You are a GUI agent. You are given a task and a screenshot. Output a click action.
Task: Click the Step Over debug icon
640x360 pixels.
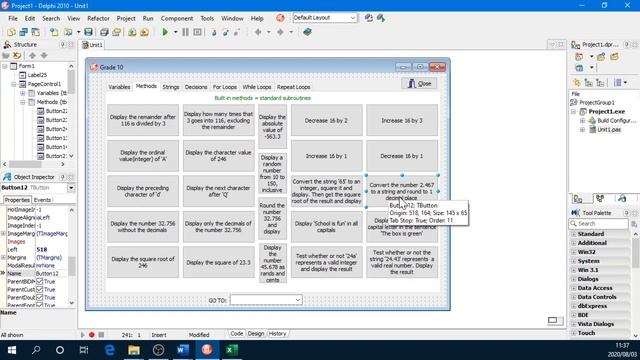(225, 32)
